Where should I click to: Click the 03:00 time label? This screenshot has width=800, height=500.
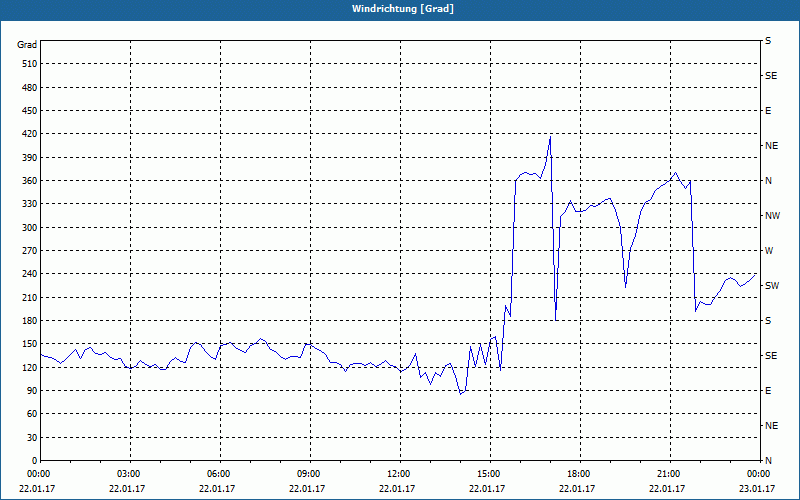click(x=128, y=474)
